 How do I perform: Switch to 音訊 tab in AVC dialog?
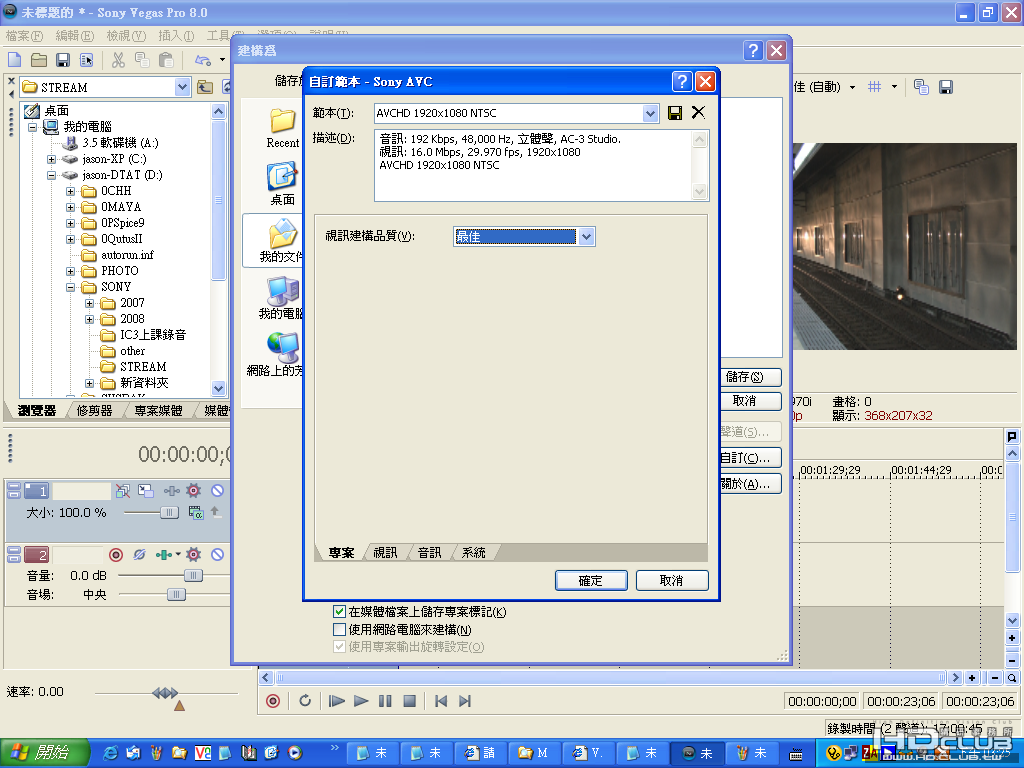(x=430, y=553)
